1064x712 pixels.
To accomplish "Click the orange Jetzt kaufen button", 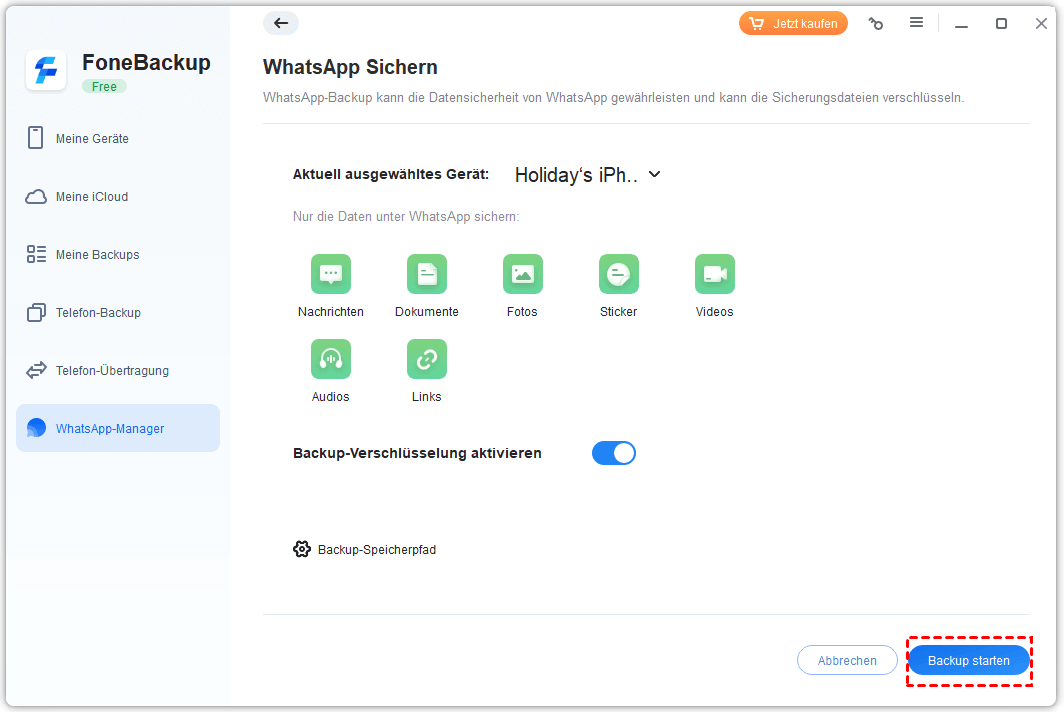I will coord(793,23).
